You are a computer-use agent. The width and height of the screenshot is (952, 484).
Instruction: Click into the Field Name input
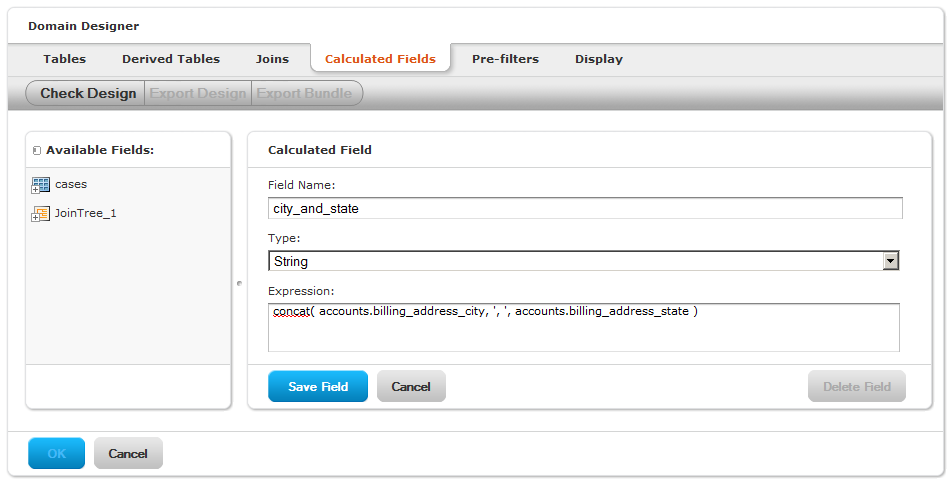coord(585,208)
